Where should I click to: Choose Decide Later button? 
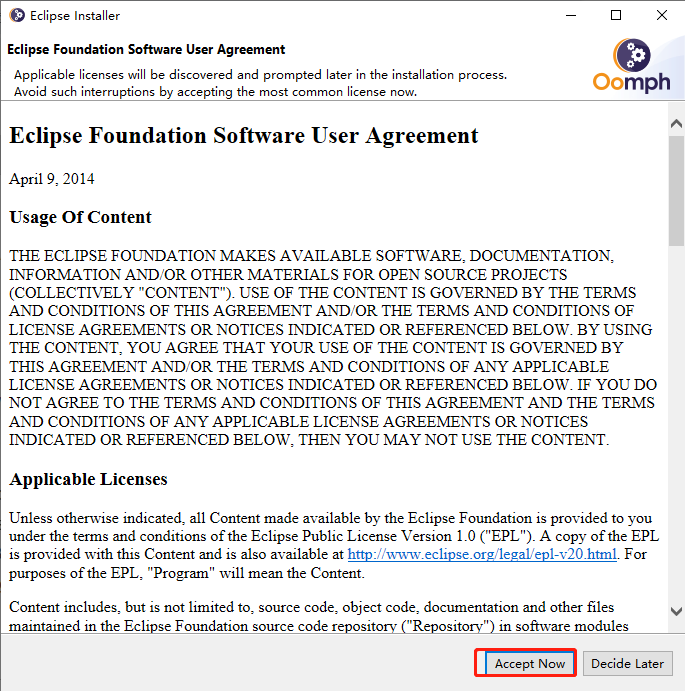(x=627, y=663)
